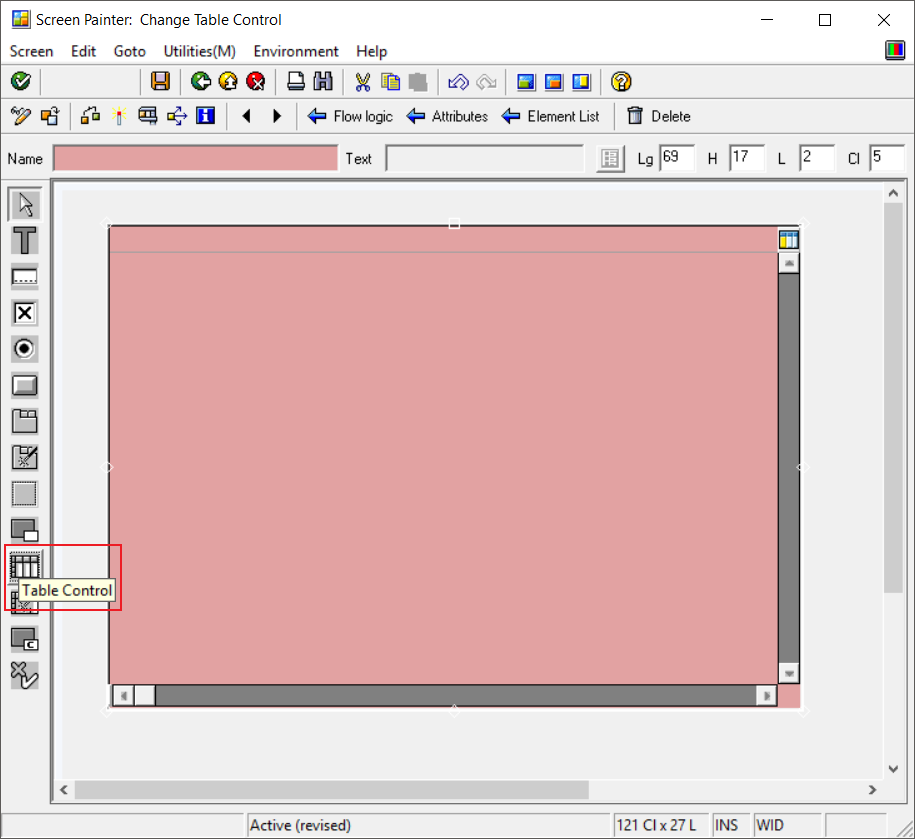915x839 pixels.
Task: Select the Checkbox element tool
Action: [x=25, y=313]
